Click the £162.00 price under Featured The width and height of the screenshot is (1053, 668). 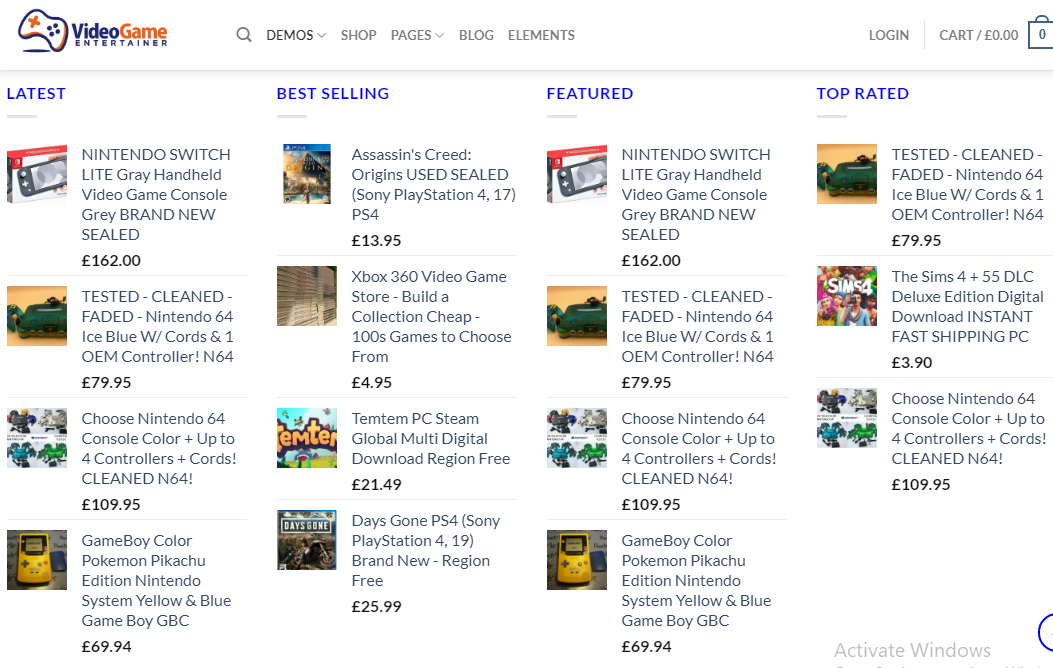point(651,260)
